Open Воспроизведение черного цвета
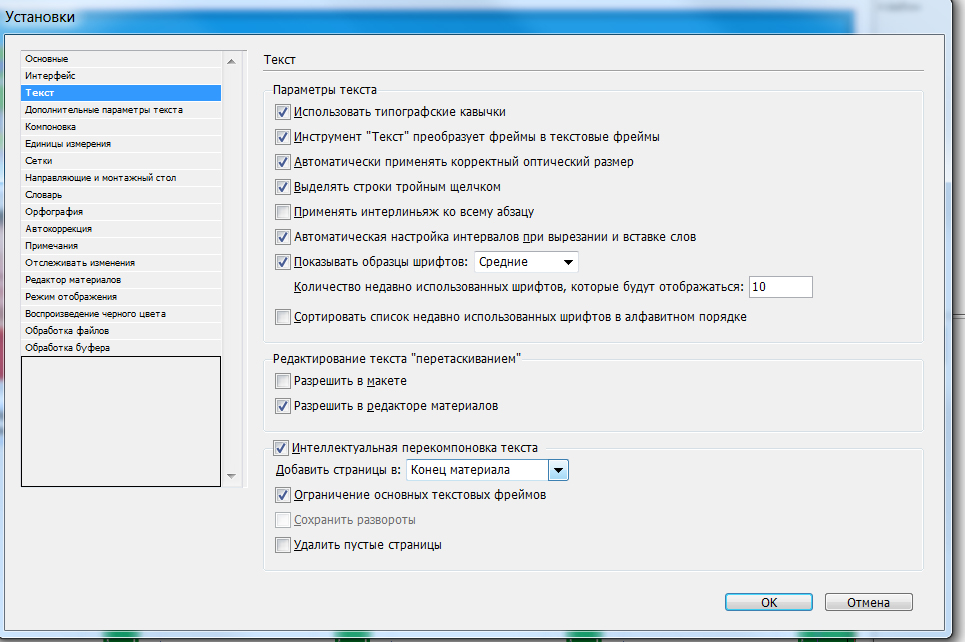Viewport: 965px width, 642px height. [121, 314]
